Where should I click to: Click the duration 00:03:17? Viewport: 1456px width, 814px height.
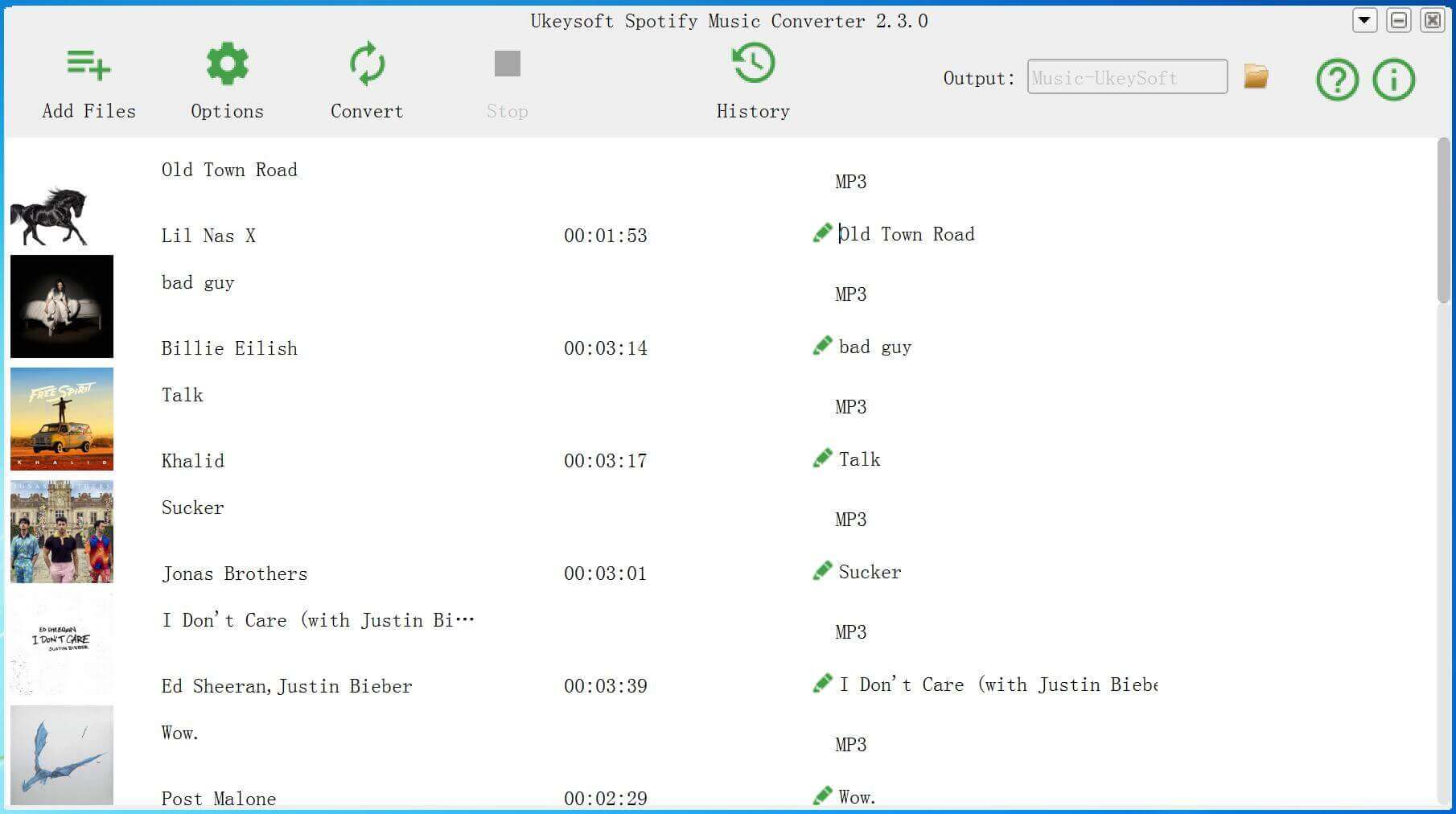[605, 461]
